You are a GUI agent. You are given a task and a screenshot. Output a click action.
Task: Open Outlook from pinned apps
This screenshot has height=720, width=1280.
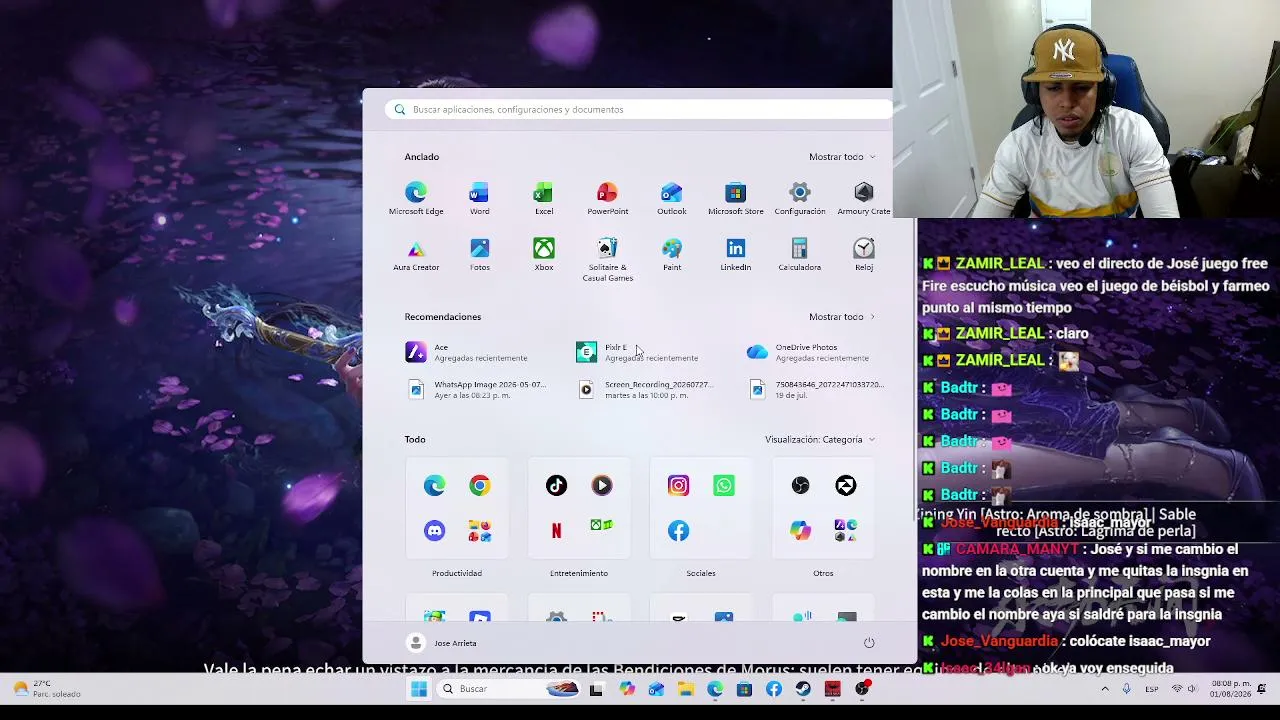click(x=672, y=198)
